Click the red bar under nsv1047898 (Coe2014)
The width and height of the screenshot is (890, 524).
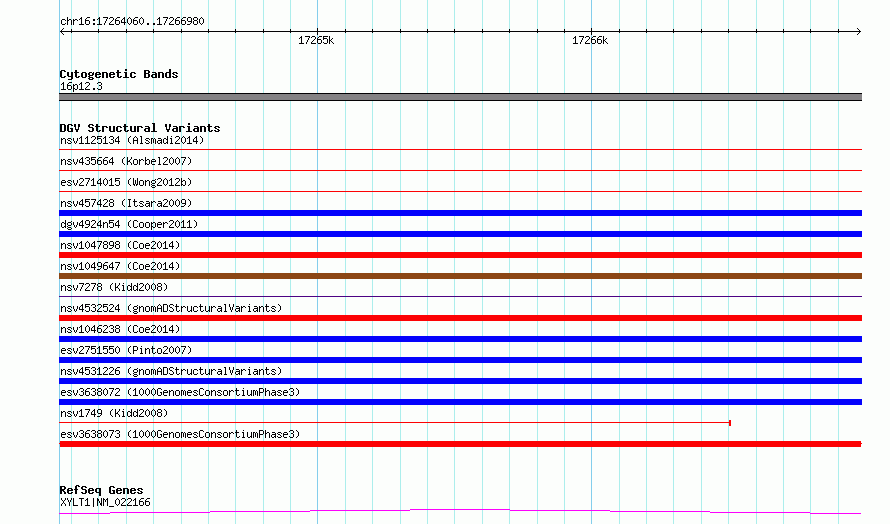point(460,255)
